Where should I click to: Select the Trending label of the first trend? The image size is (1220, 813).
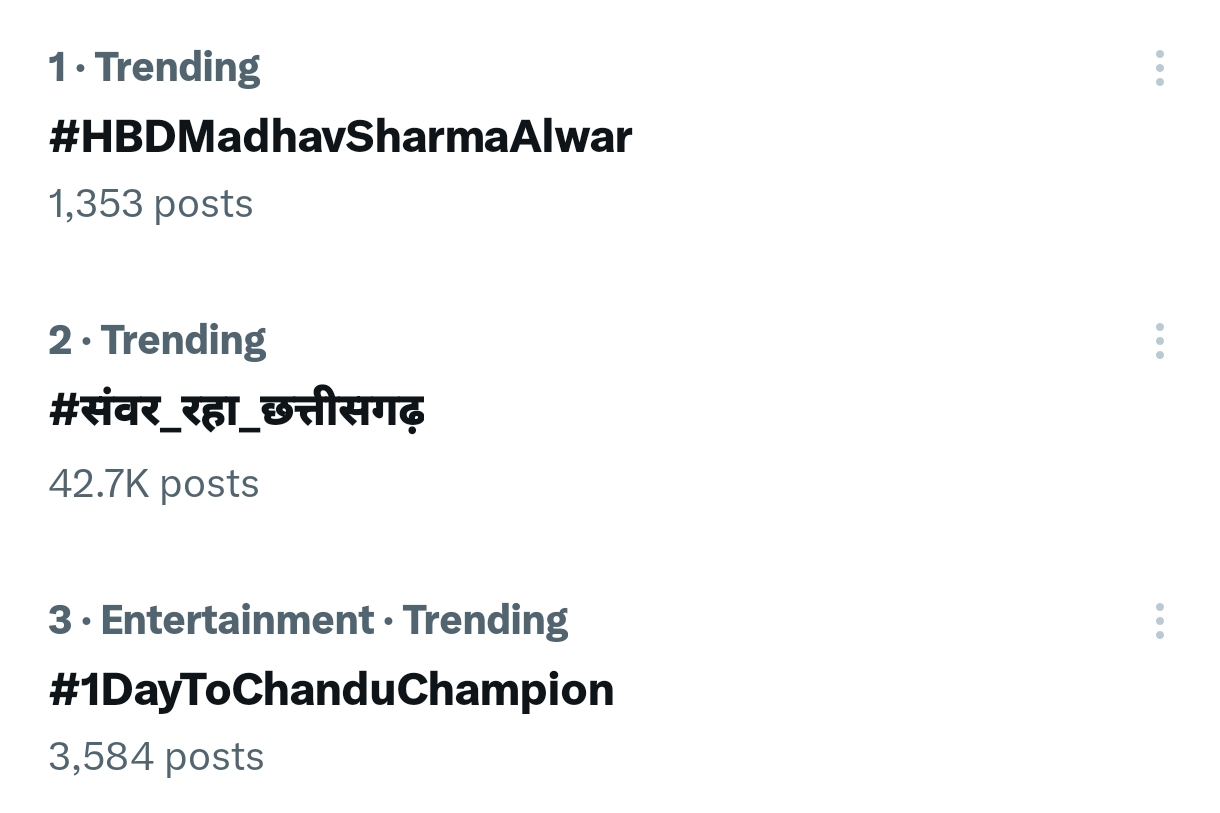click(x=177, y=67)
